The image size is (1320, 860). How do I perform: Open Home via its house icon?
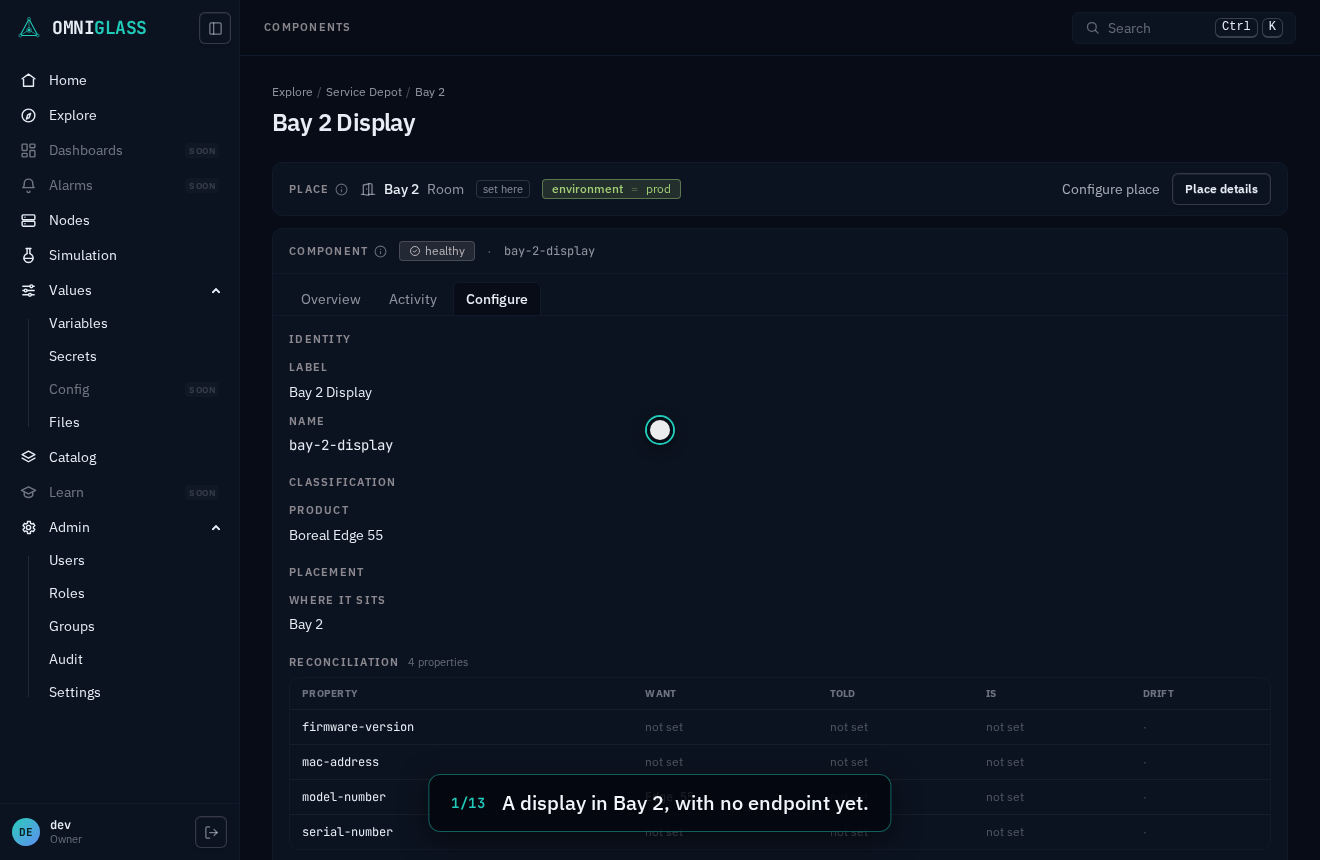point(29,80)
